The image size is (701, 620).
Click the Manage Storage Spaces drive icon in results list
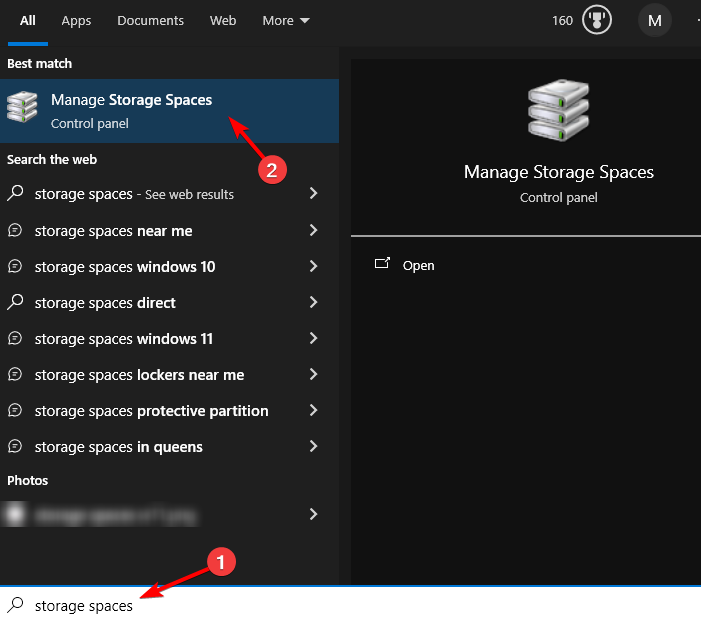click(x=22, y=107)
